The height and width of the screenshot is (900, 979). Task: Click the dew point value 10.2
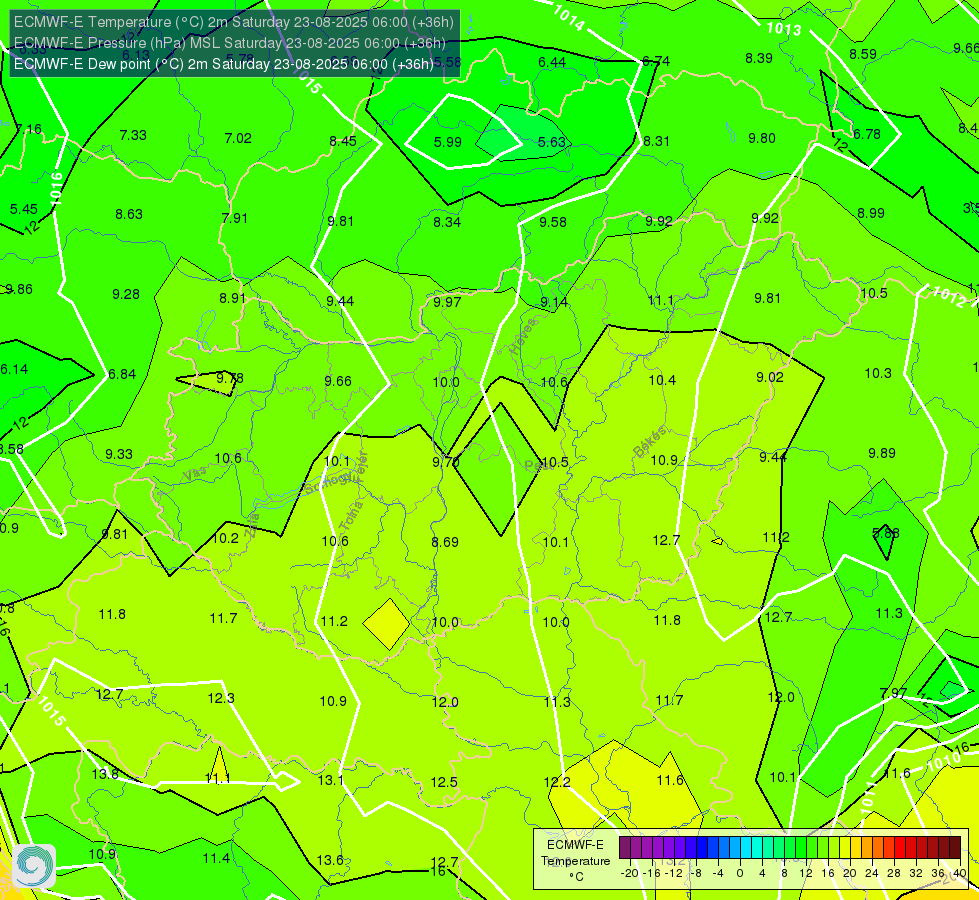coord(225,538)
